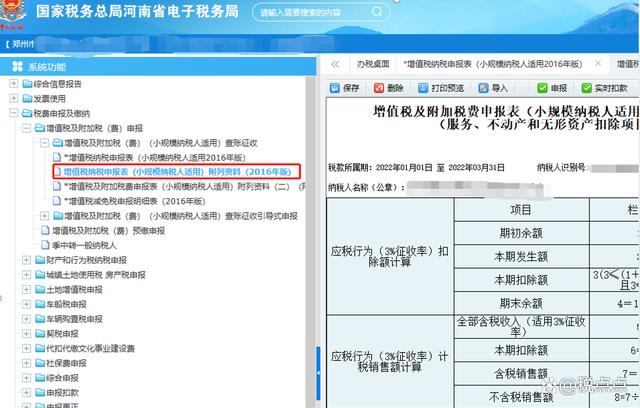Expand the 车船税申报 node
640x408 pixels.
pos(26,304)
